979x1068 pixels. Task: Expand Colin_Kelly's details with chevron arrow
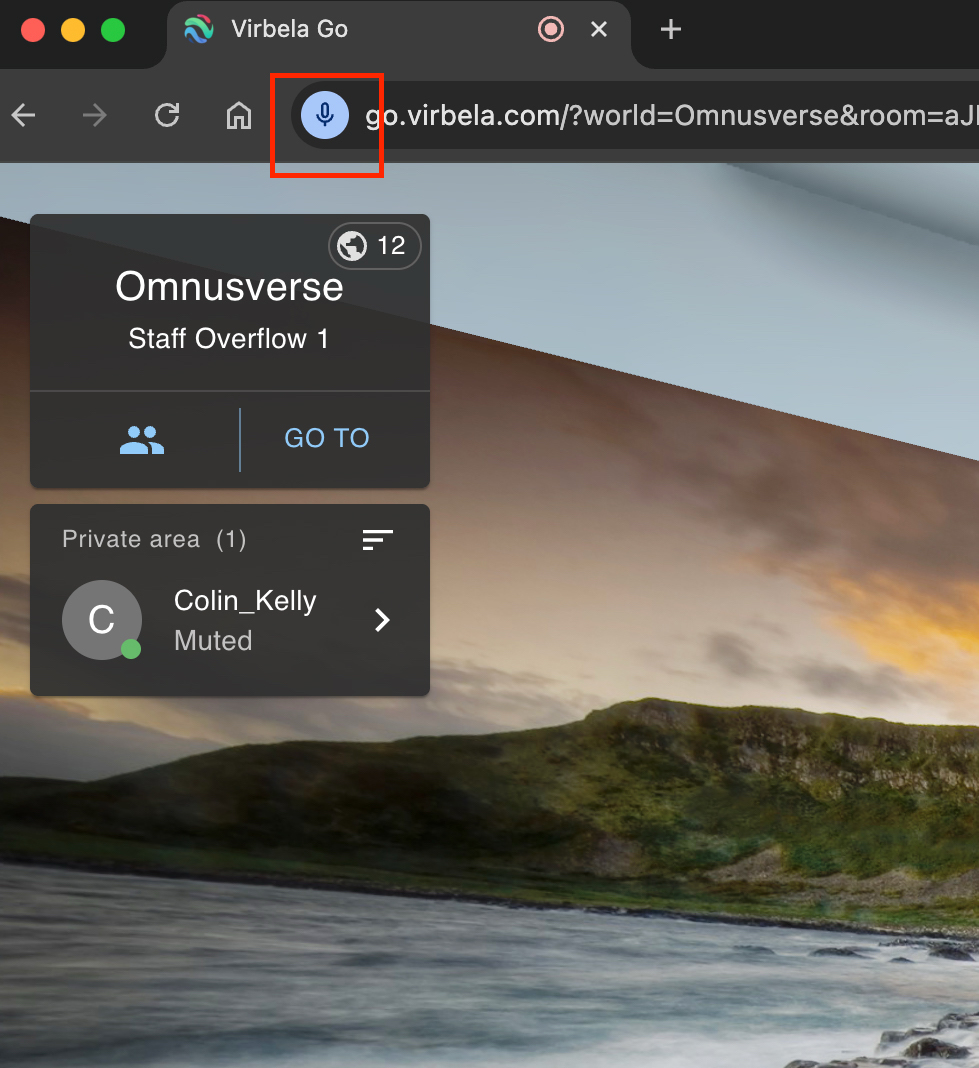(x=382, y=621)
